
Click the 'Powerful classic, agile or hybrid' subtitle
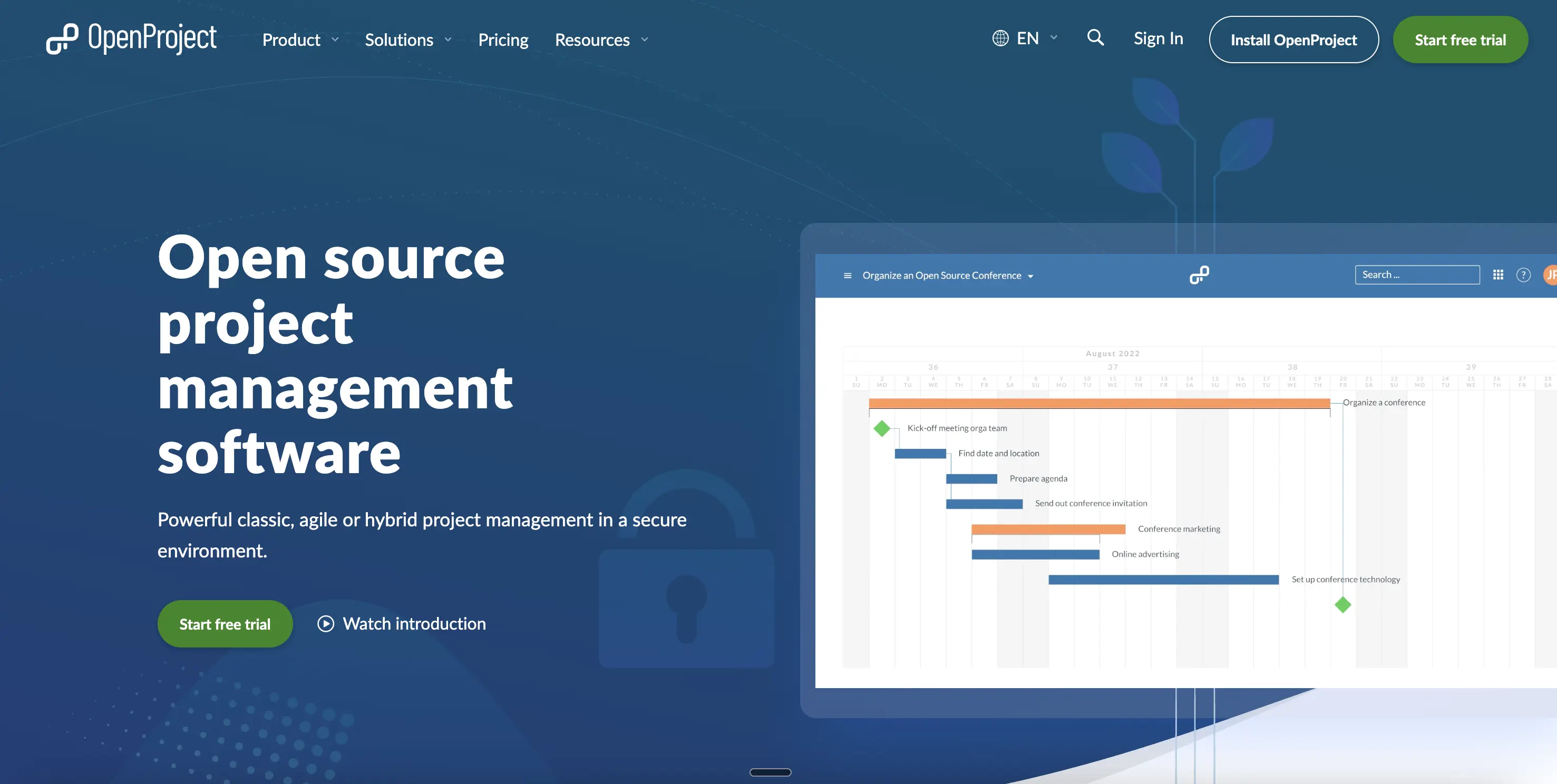[422, 535]
